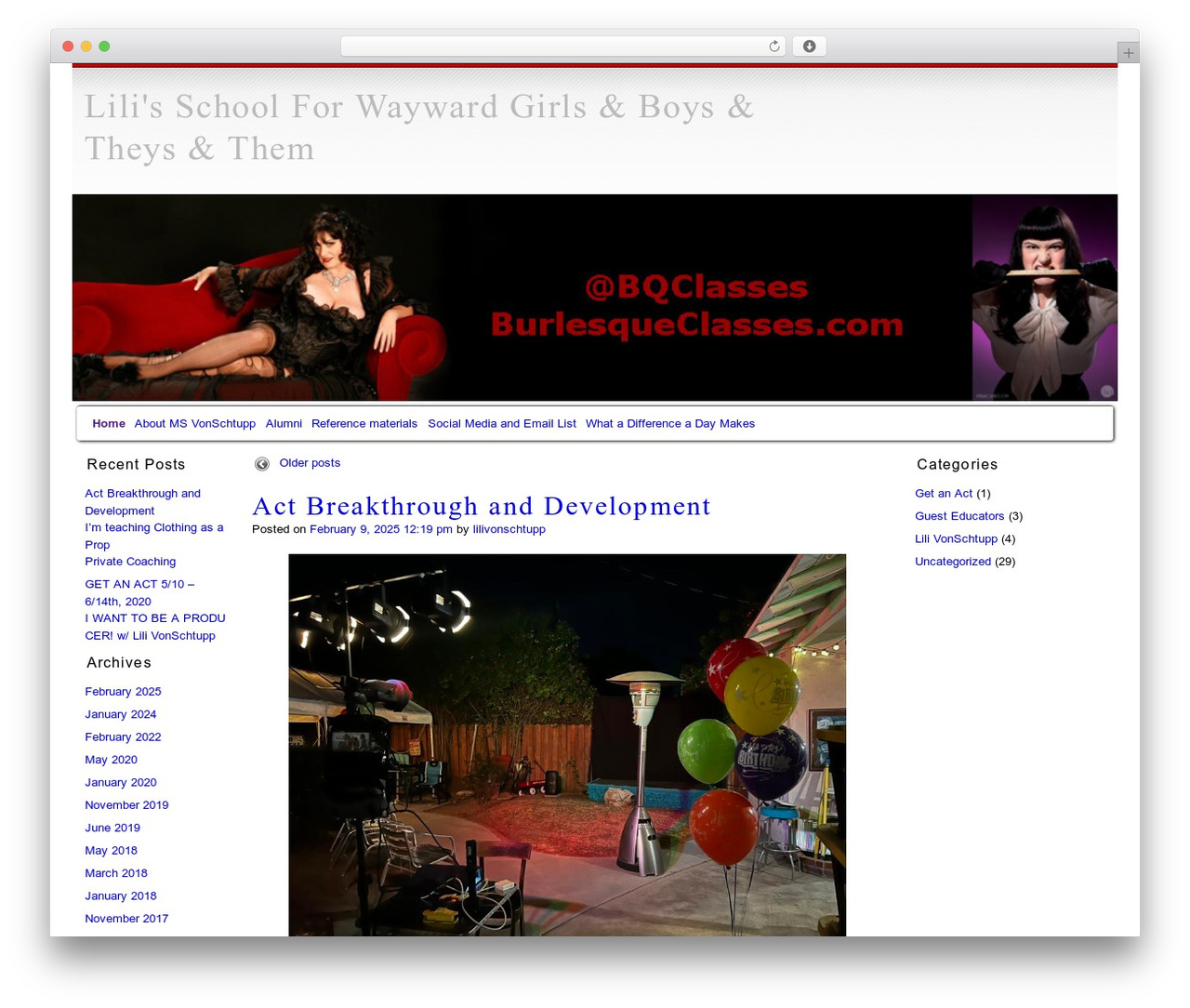Viewport: 1190px width, 1008px height.
Task: Click the site title heading
Action: tap(418, 127)
